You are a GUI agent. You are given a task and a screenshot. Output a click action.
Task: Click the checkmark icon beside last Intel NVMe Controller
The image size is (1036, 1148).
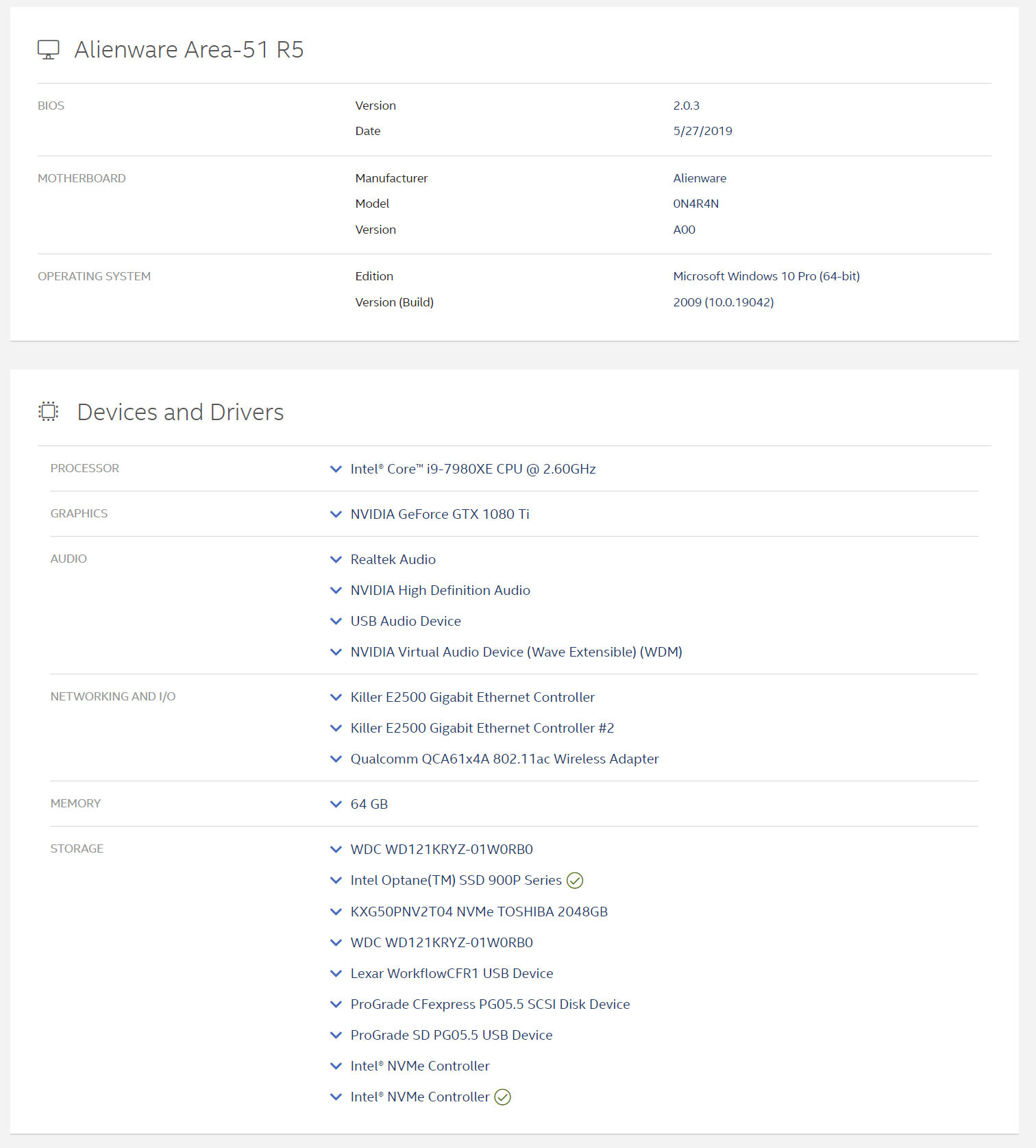point(503,1097)
